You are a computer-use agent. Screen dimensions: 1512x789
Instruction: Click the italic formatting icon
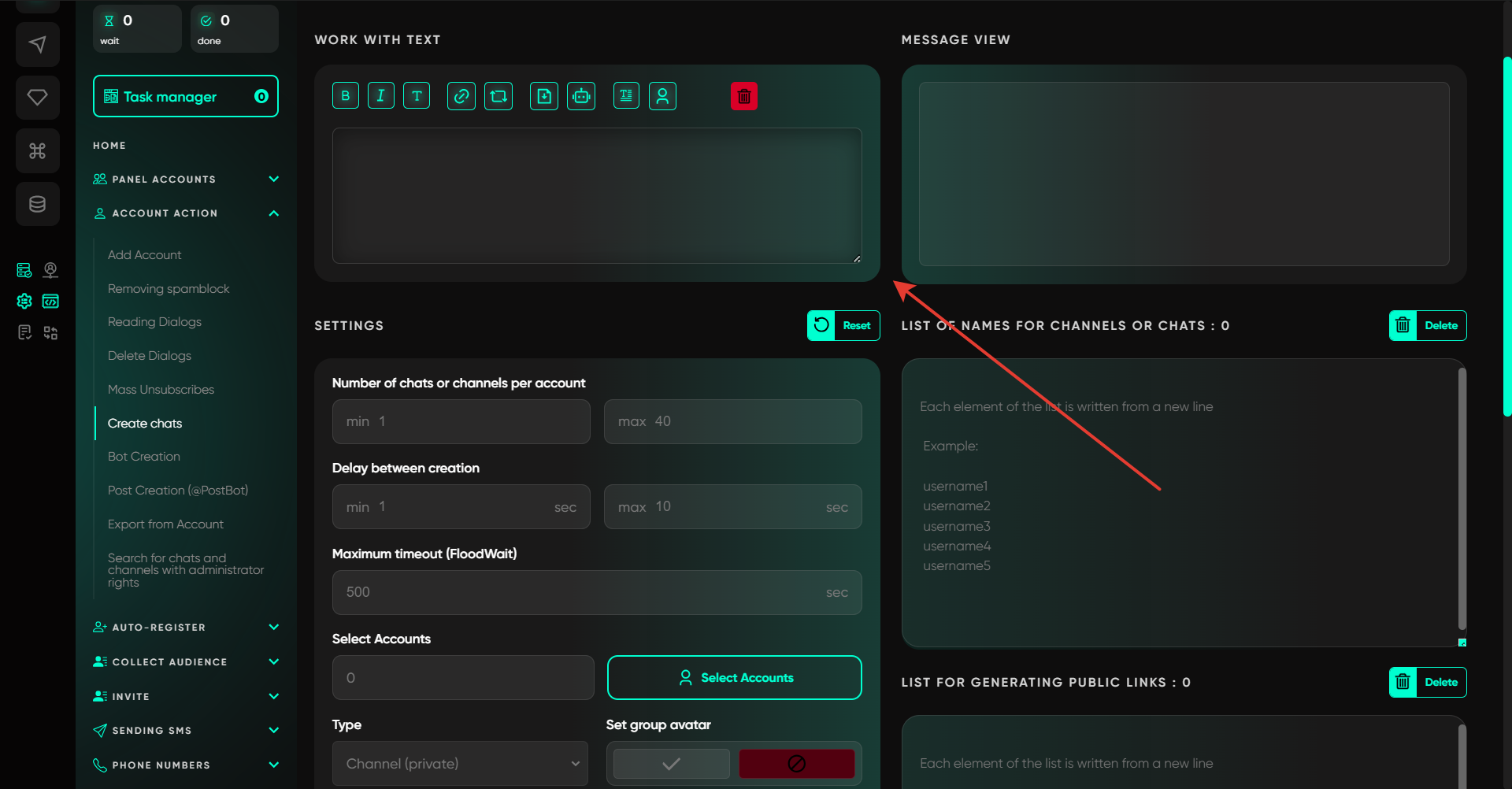tap(381, 96)
